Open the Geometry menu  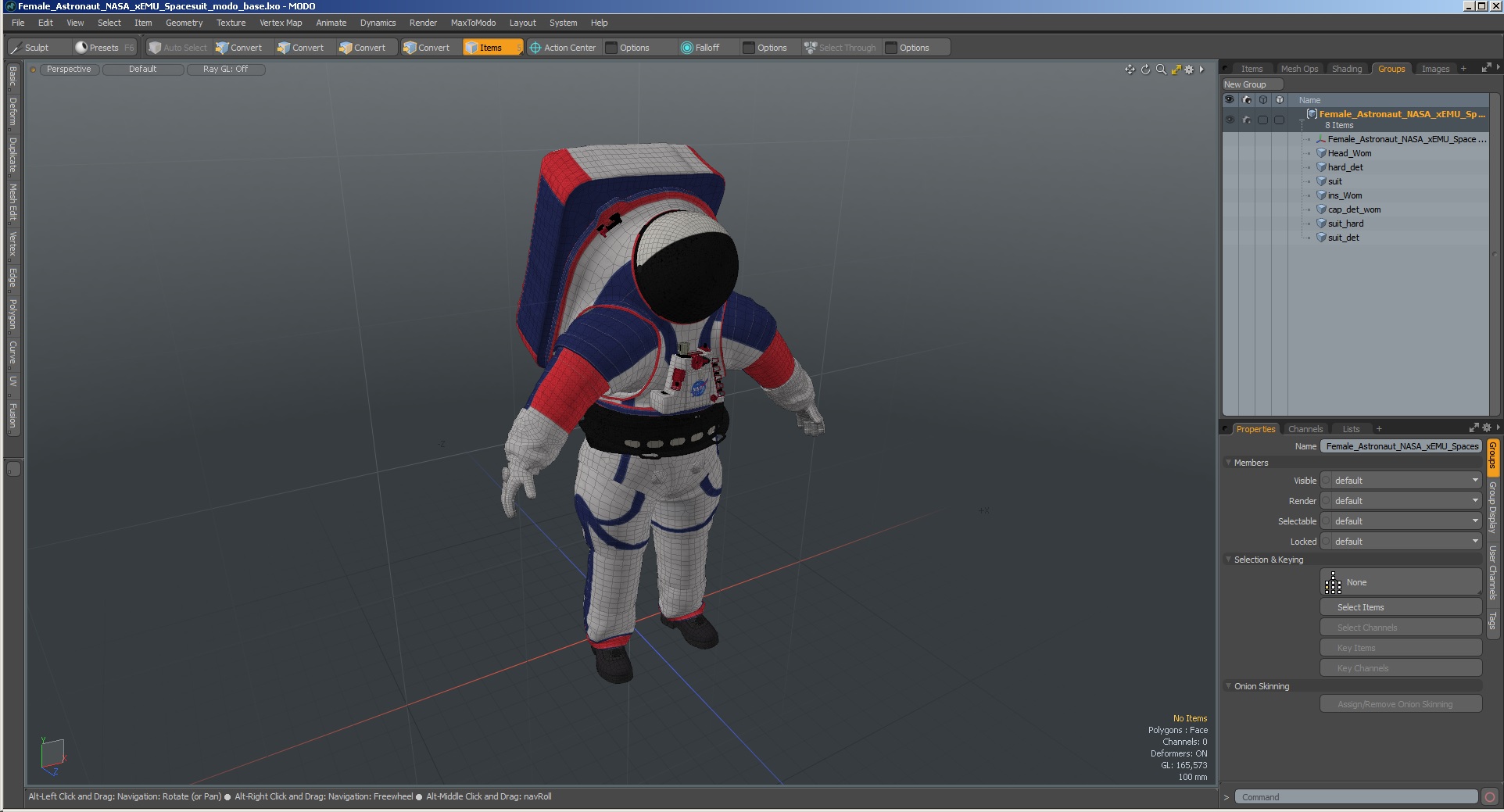point(184,23)
